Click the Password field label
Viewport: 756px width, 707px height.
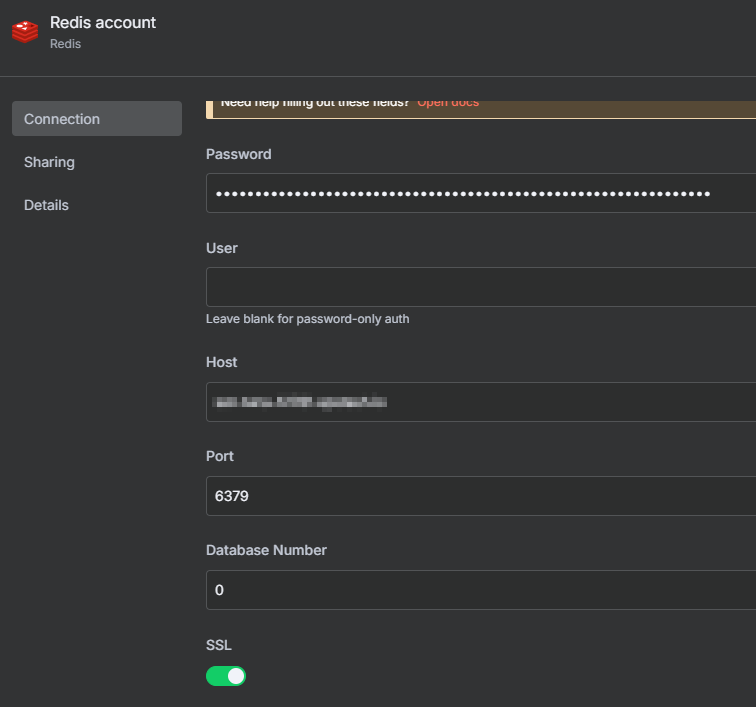(238, 154)
